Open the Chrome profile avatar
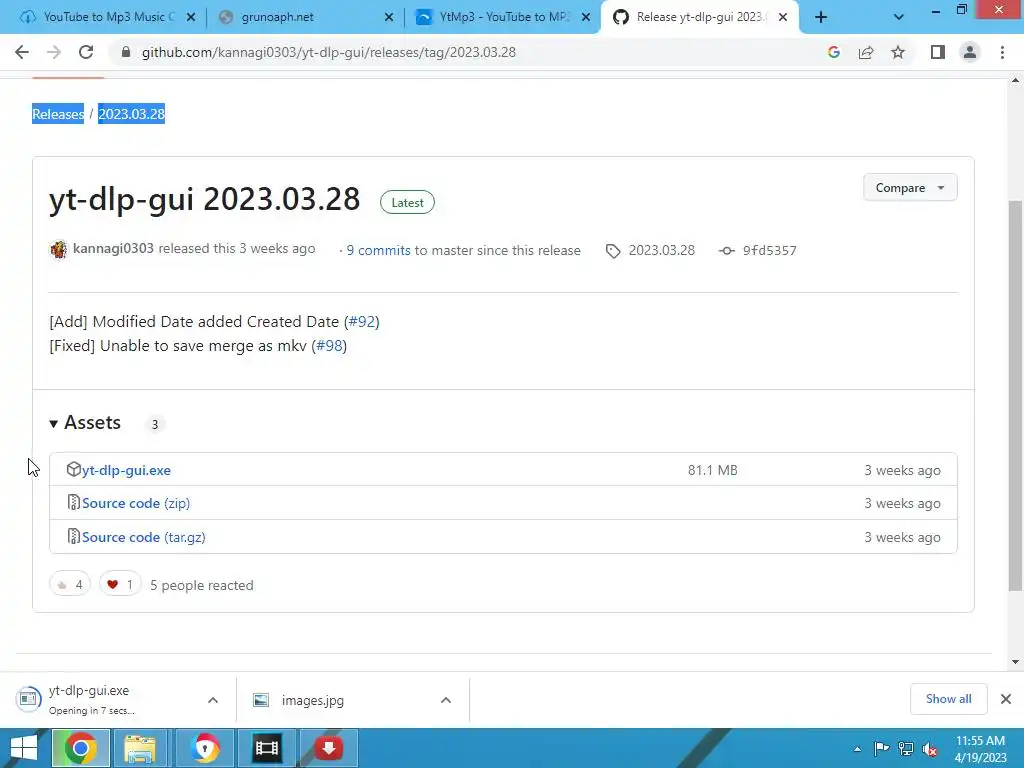This screenshot has height=768, width=1024. [x=970, y=52]
